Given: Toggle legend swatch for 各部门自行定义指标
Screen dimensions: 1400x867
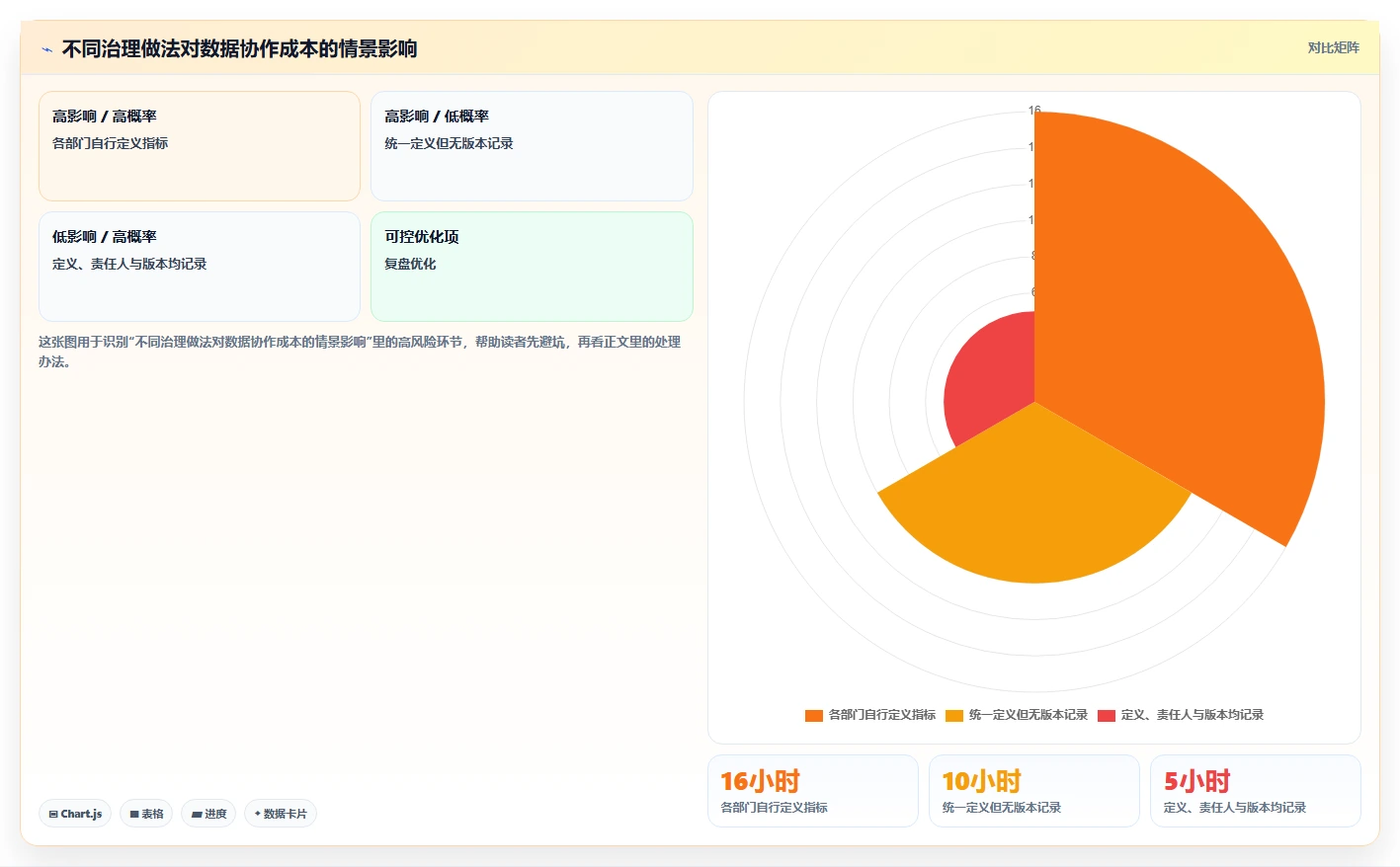Looking at the screenshot, I should coord(814,715).
